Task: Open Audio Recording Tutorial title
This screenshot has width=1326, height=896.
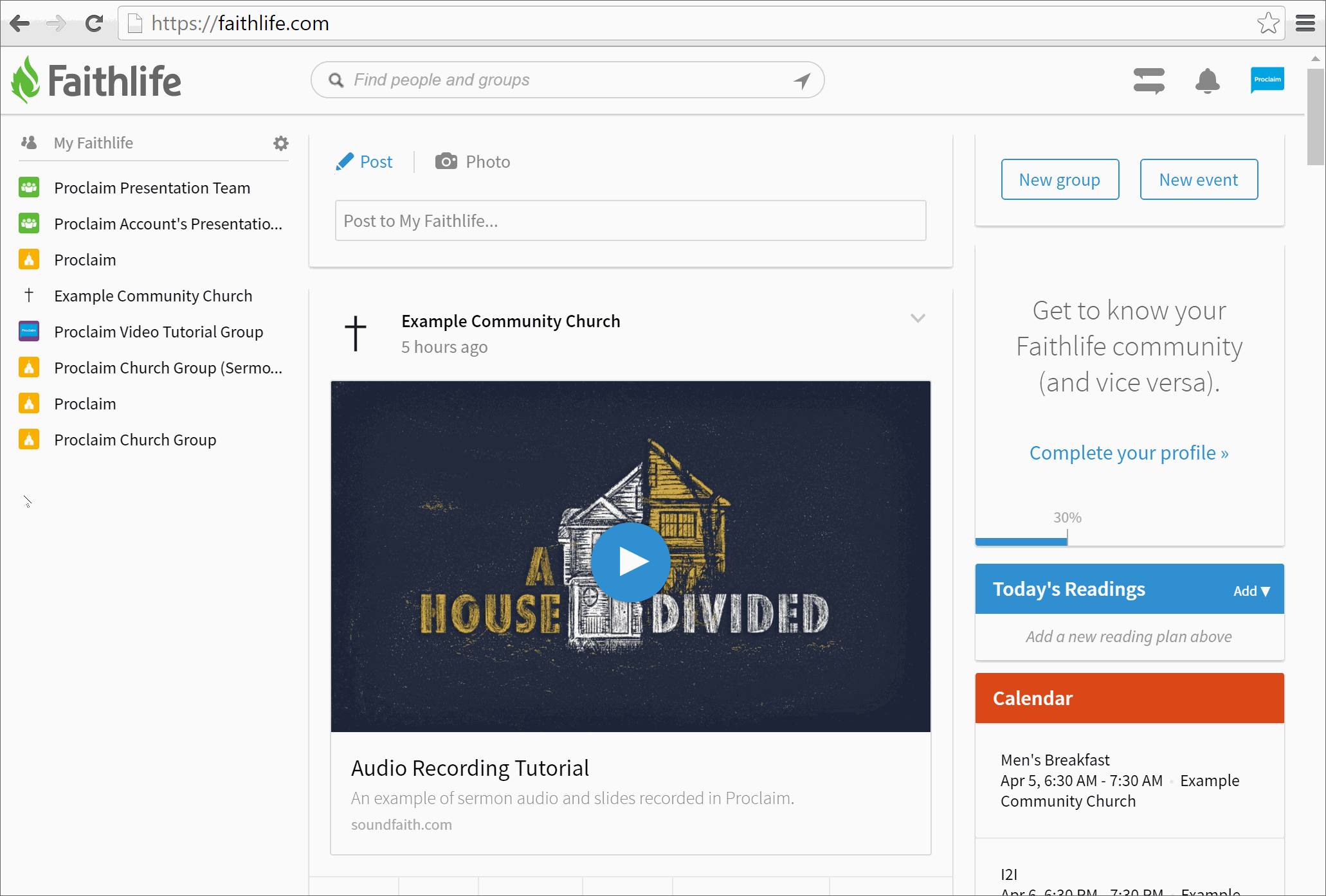Action: pos(470,768)
